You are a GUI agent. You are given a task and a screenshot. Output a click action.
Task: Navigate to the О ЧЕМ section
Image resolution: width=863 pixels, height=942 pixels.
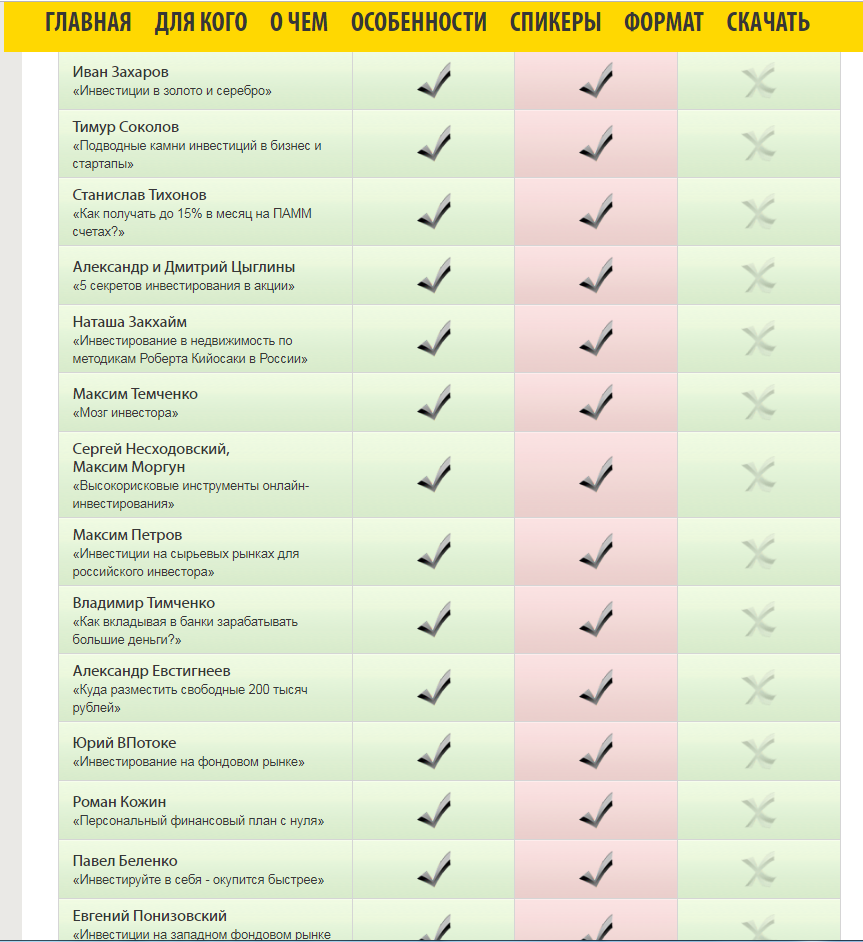(x=299, y=22)
